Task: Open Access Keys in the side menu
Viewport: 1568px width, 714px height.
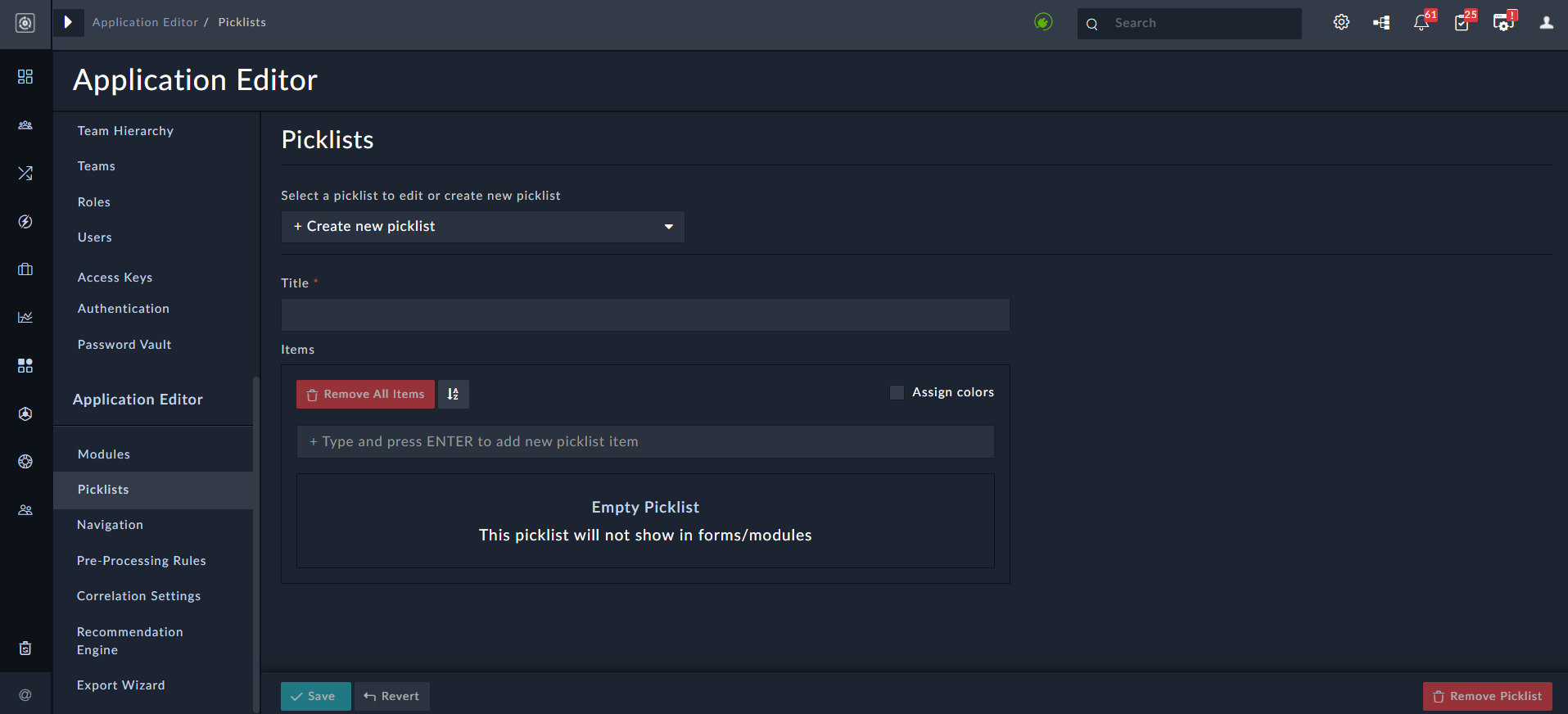Action: (x=115, y=278)
